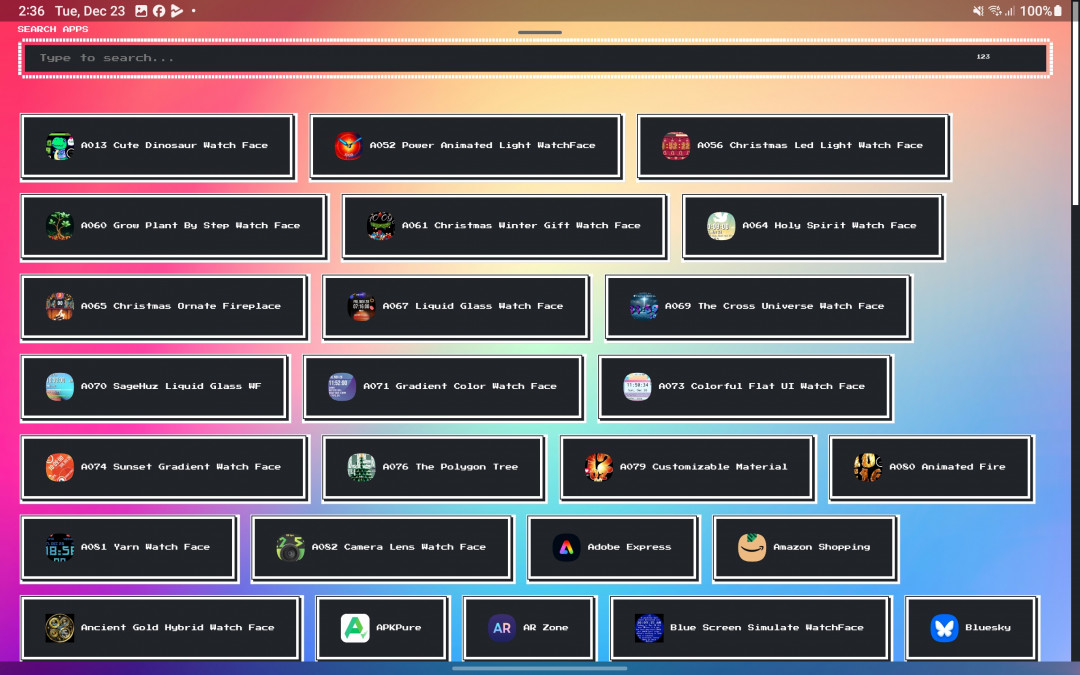Tap the battery indicator in status bar
Viewport: 1080px width, 675px height.
tap(1058, 11)
